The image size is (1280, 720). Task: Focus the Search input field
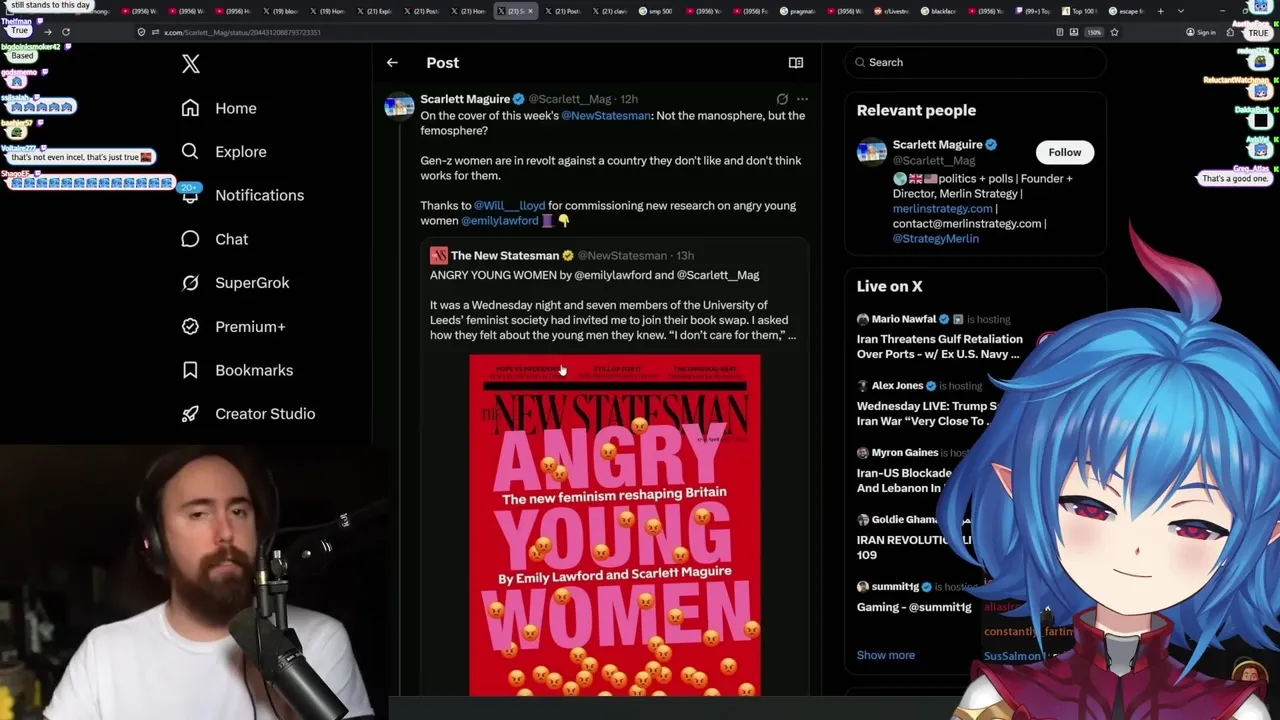pos(975,62)
